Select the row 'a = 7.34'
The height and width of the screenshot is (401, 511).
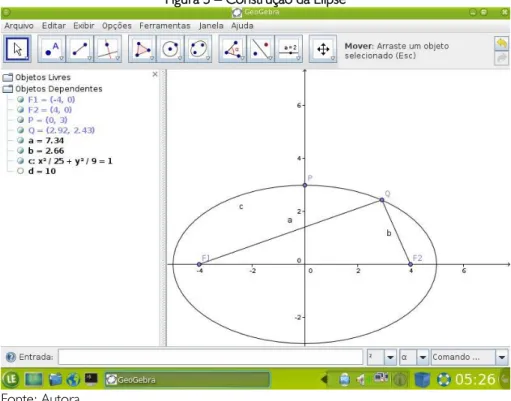[x=46, y=140]
